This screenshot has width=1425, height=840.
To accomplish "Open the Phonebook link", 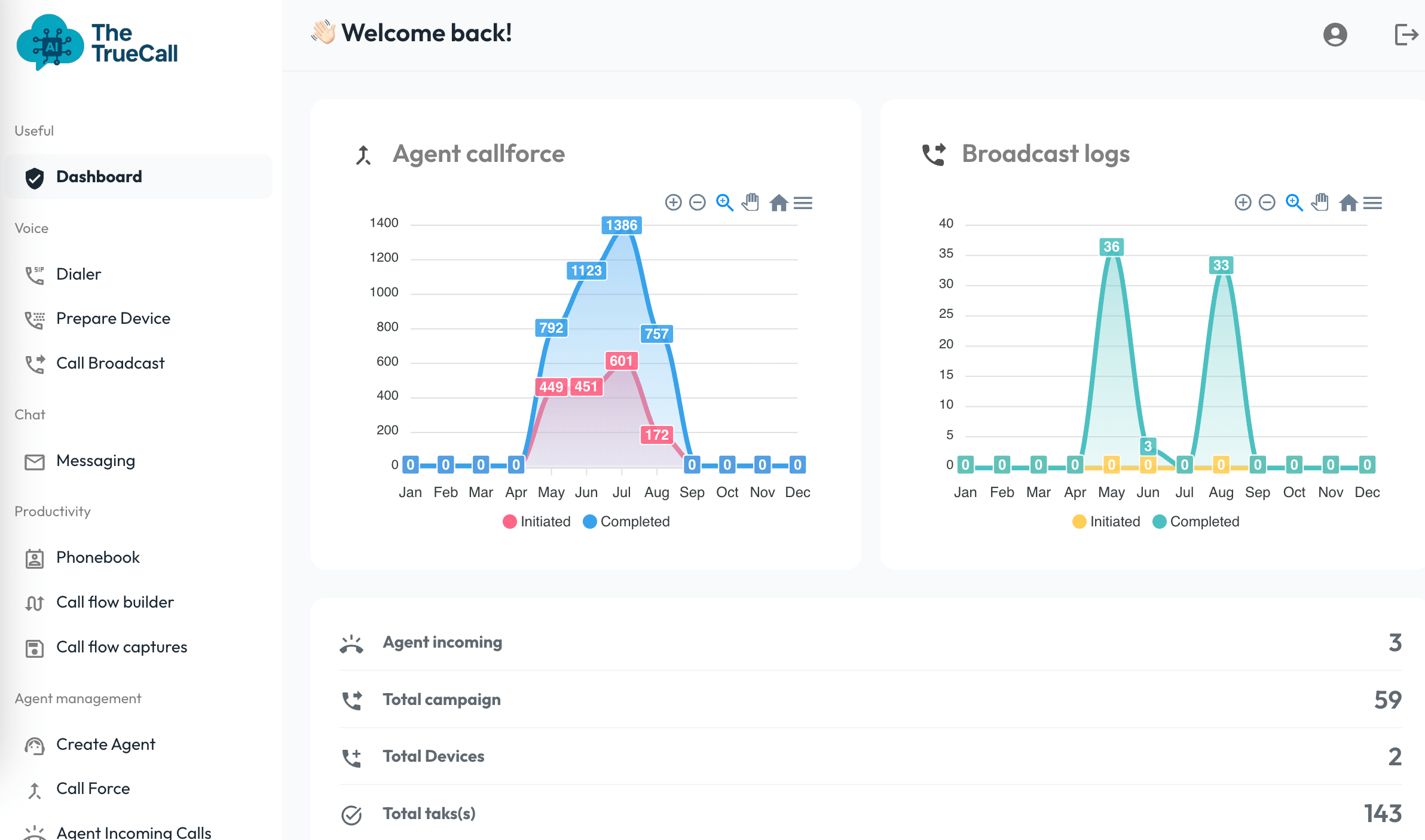I will point(97,557).
